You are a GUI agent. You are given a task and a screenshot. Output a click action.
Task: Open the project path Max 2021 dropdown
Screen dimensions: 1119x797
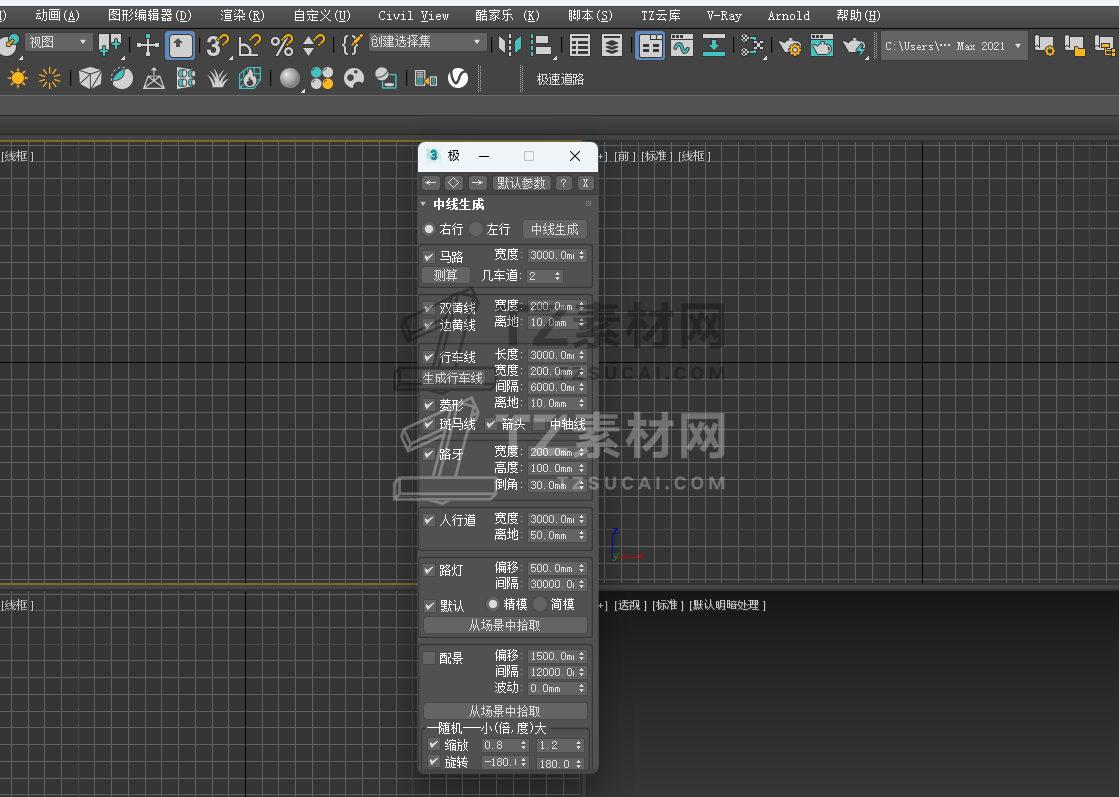point(955,46)
